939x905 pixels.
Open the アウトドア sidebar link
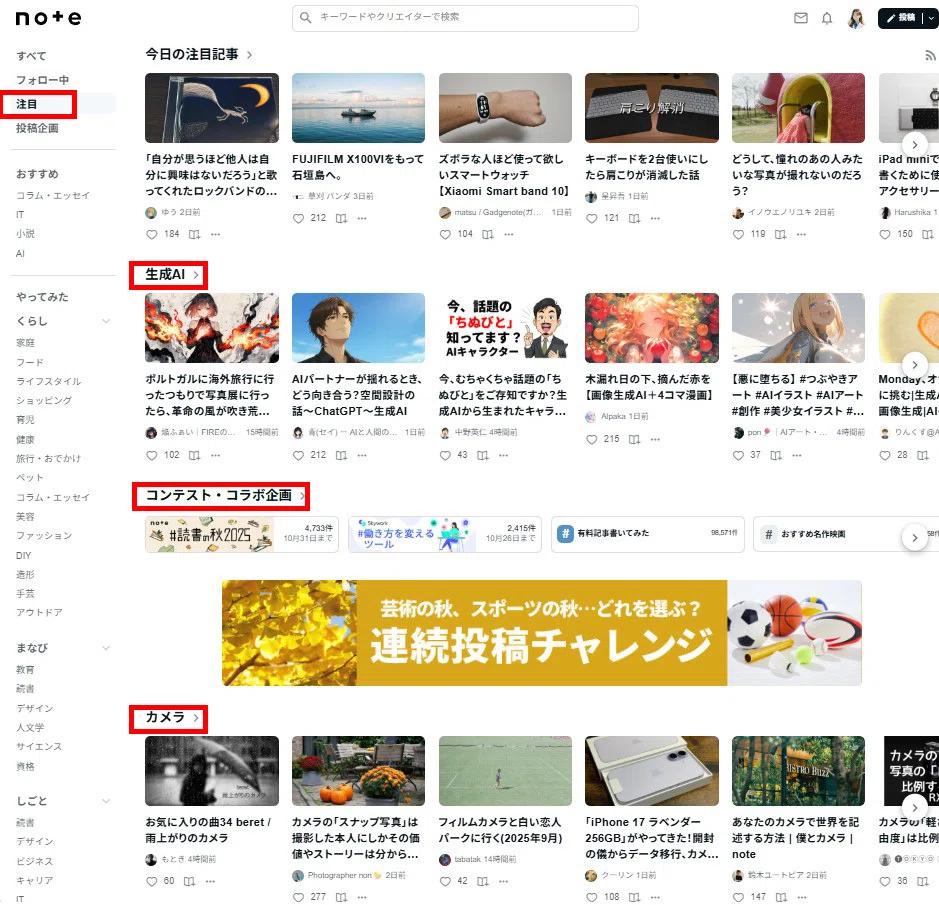point(39,612)
